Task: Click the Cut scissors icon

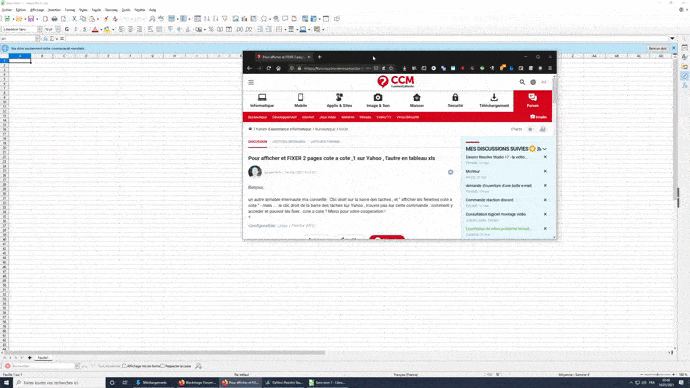Action: [74, 19]
